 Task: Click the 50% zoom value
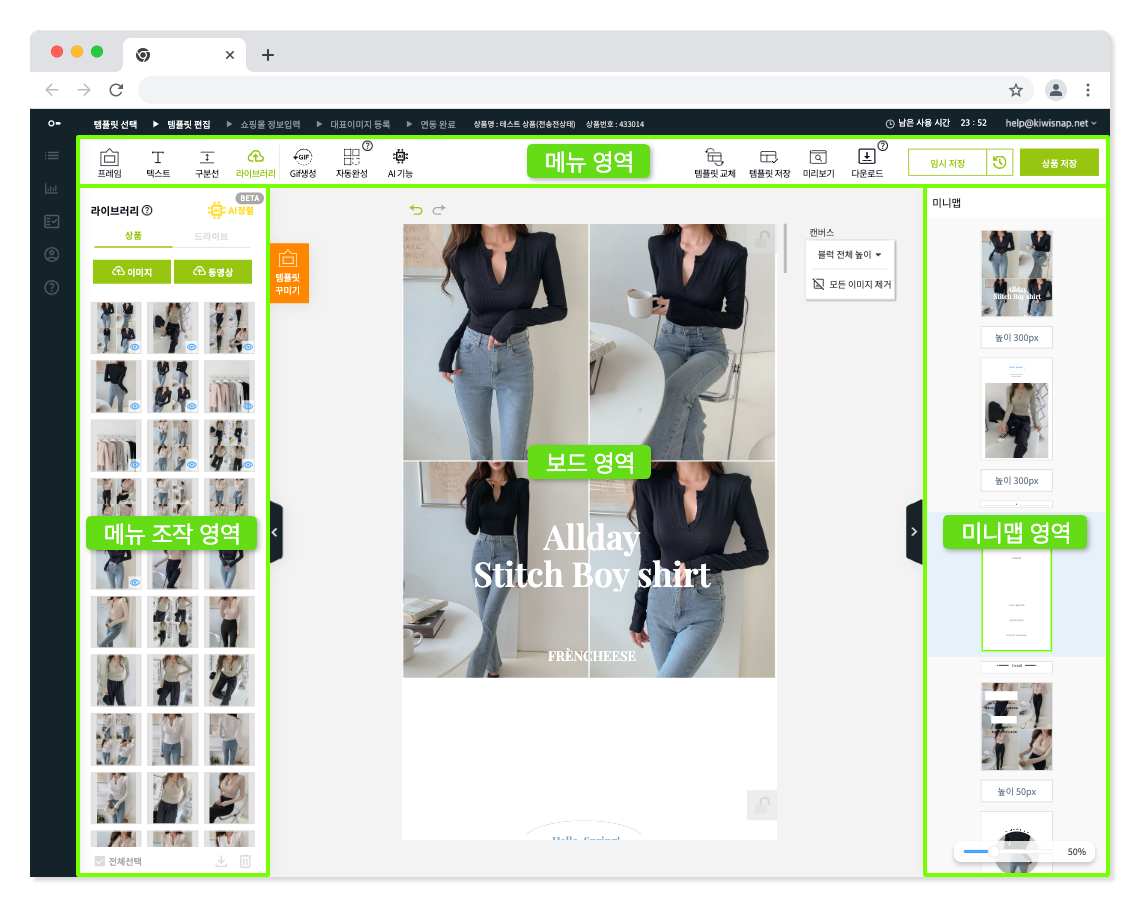(x=1076, y=852)
